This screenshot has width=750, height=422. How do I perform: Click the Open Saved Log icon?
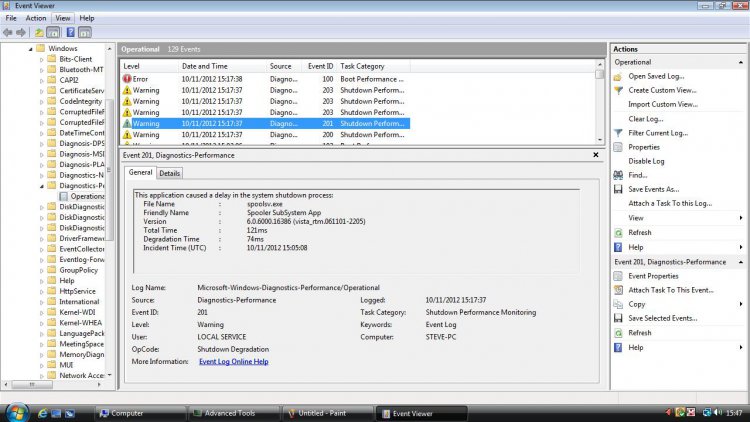point(618,77)
